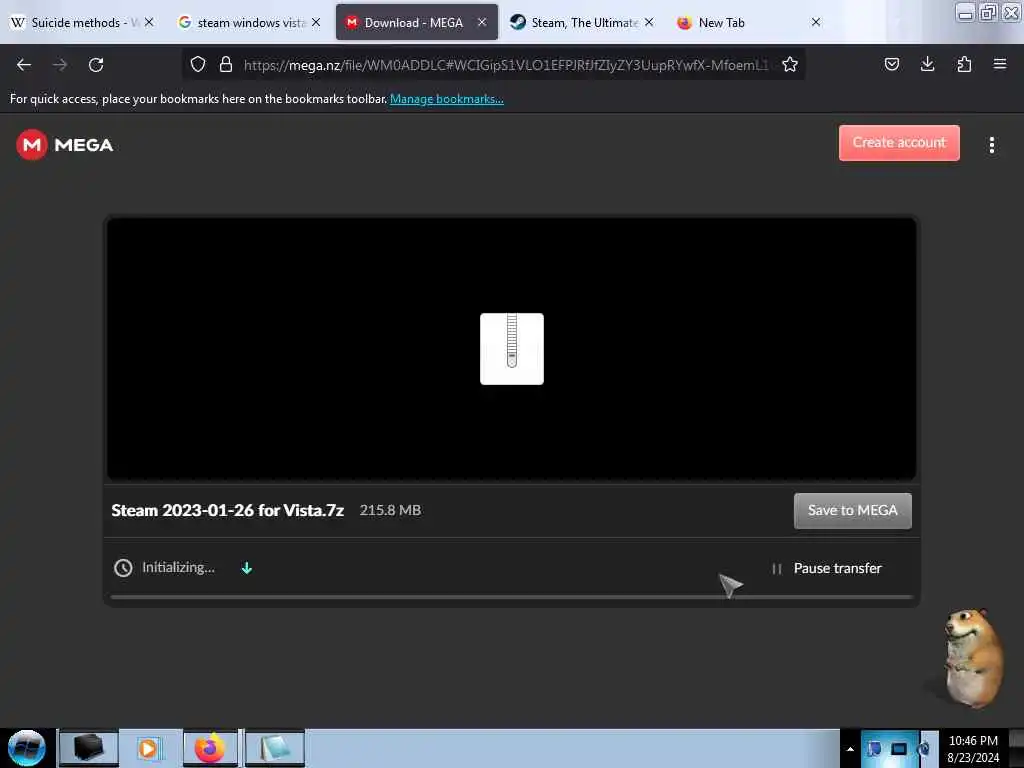The image size is (1024, 768).
Task: Click the Pause transfer label
Action: (838, 568)
